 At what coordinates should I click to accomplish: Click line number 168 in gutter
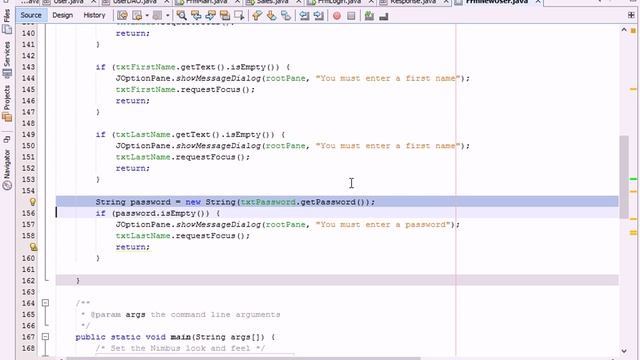[29, 348]
